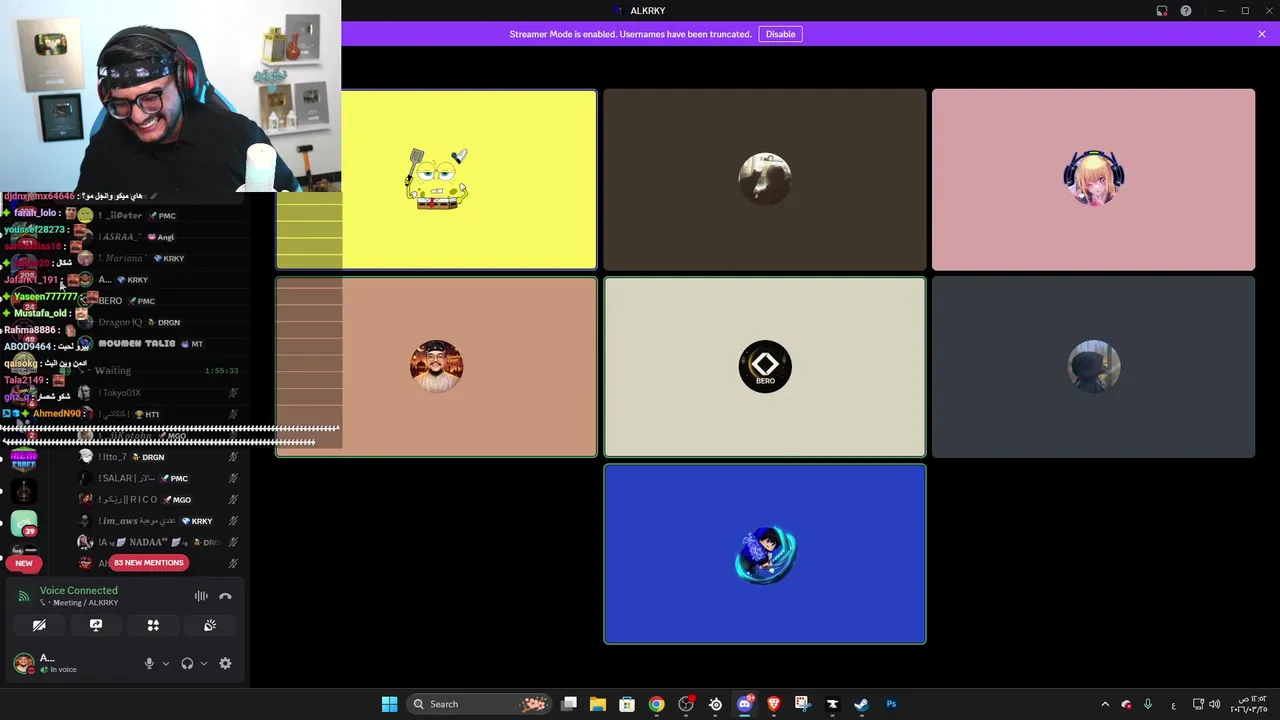Click tray microphone icon
The height and width of the screenshot is (720, 1280).
(1148, 704)
